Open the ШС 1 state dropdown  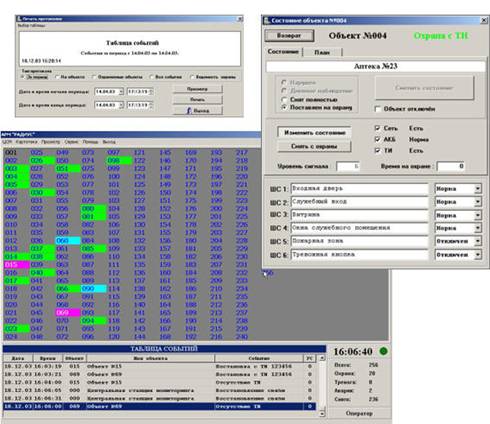[x=478, y=189]
